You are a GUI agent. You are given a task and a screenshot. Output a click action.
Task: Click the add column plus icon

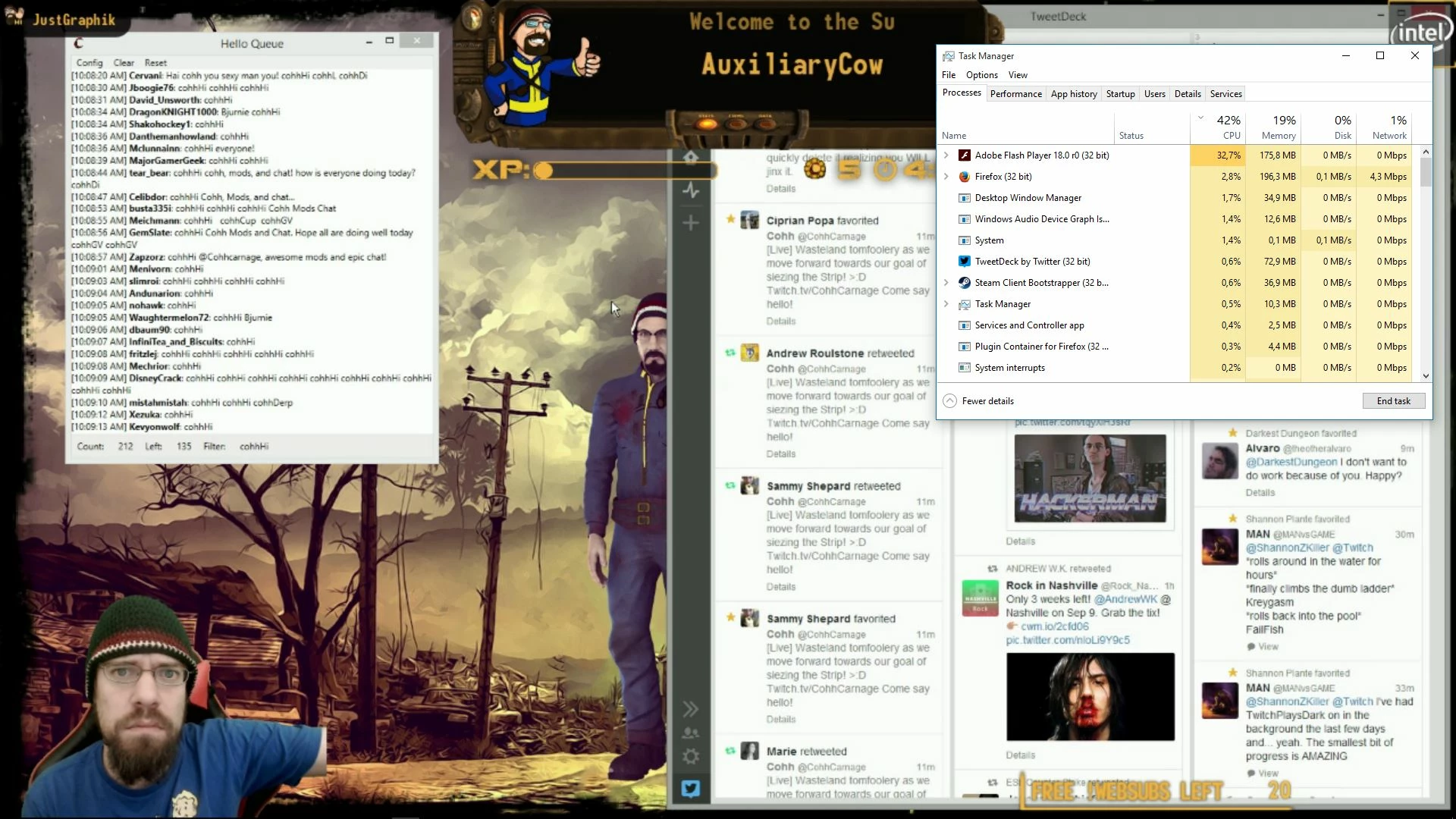click(x=690, y=223)
